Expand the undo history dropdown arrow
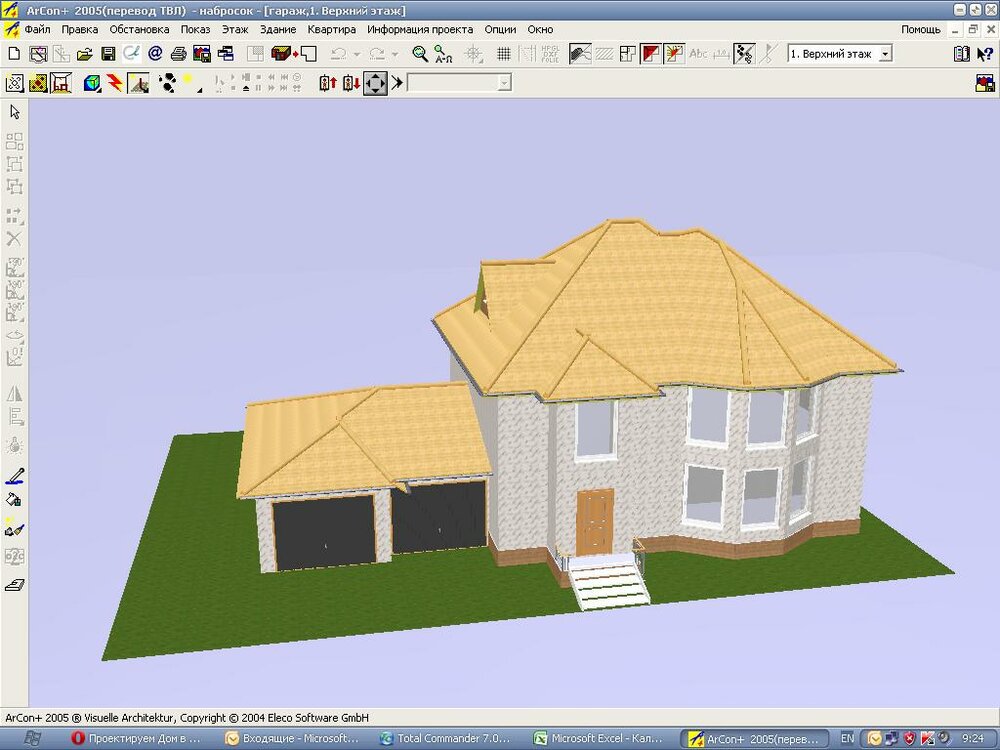Viewport: 1000px width, 750px height. (x=358, y=54)
